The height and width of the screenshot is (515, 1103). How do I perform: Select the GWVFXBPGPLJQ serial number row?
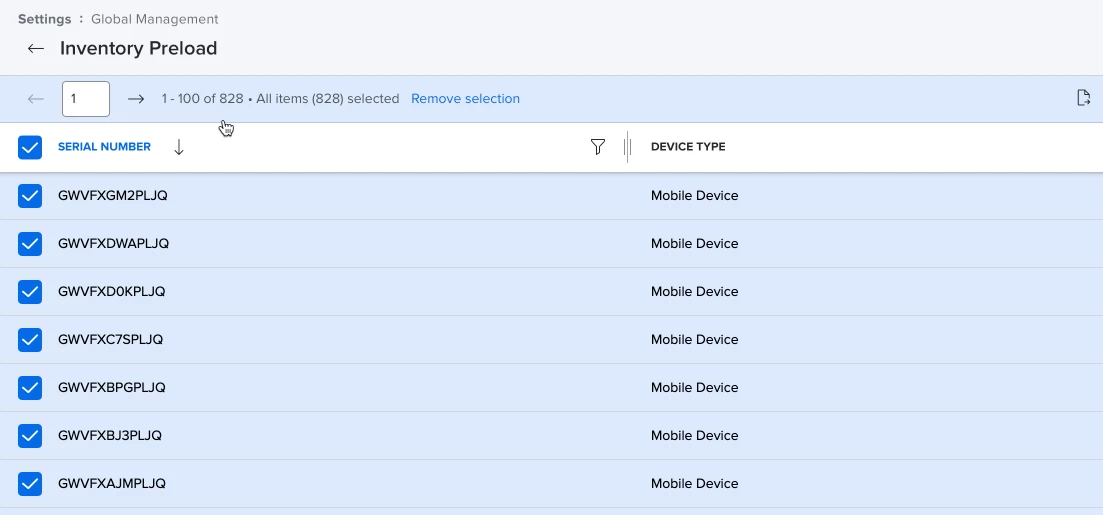(x=552, y=388)
